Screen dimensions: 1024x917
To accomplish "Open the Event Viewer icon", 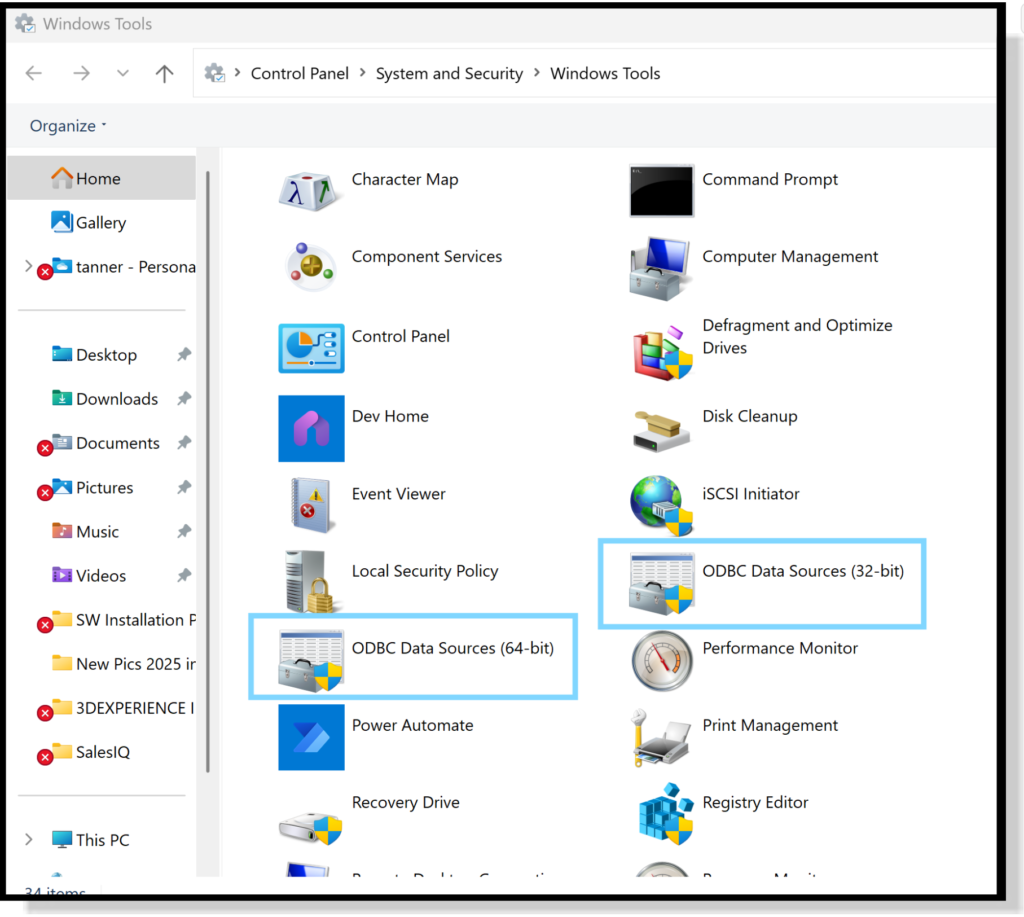I will 311,505.
